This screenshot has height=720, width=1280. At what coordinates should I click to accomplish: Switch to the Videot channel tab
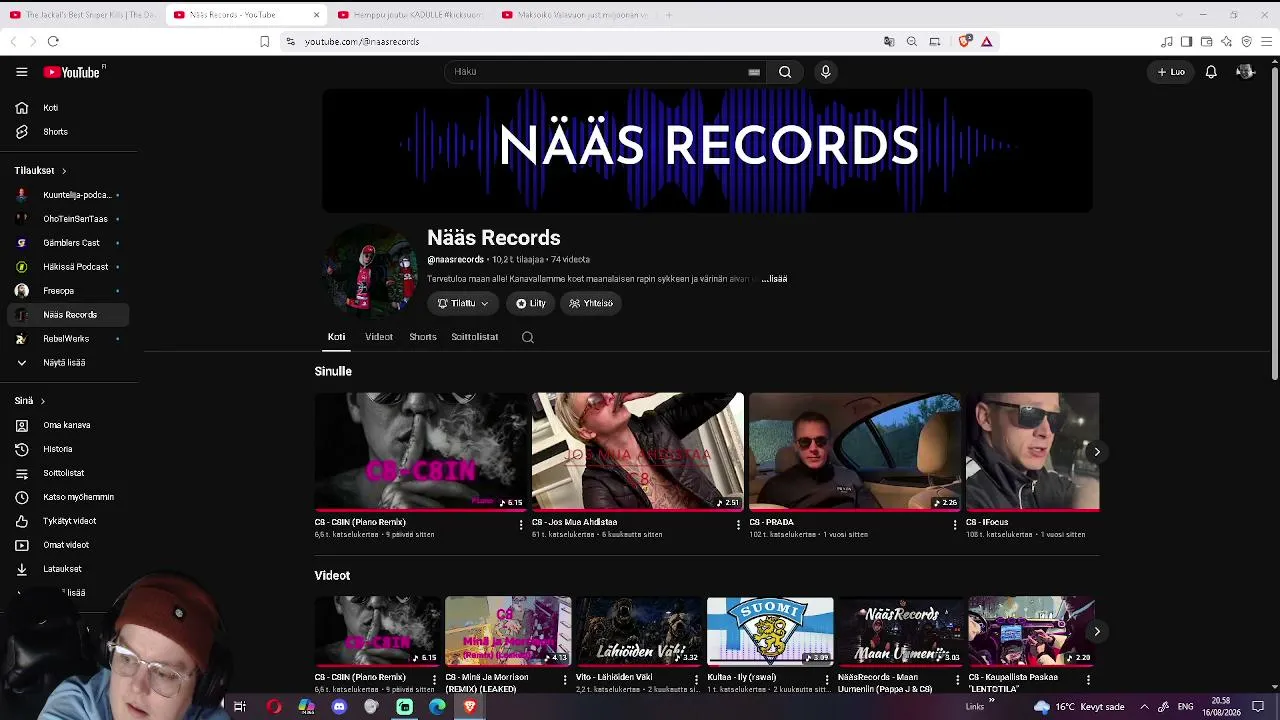click(379, 337)
